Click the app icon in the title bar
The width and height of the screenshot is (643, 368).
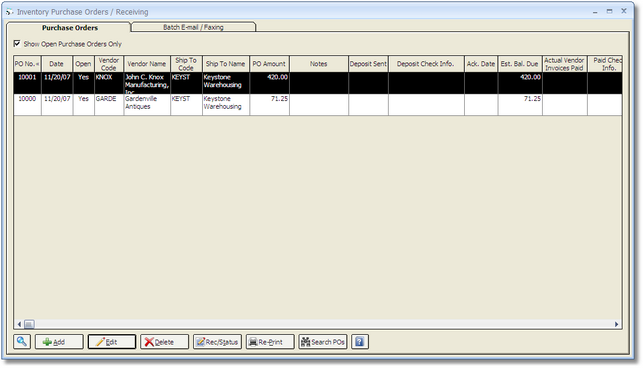click(x=9, y=12)
